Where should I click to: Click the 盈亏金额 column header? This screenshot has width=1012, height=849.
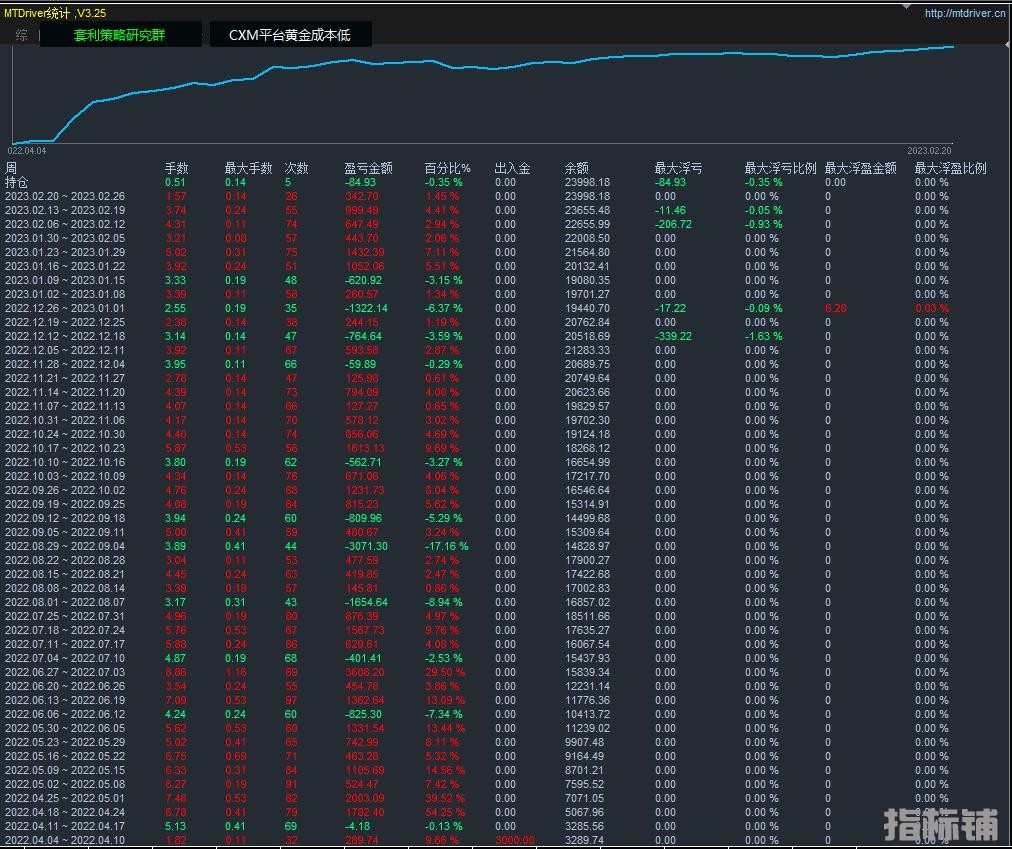(x=368, y=168)
